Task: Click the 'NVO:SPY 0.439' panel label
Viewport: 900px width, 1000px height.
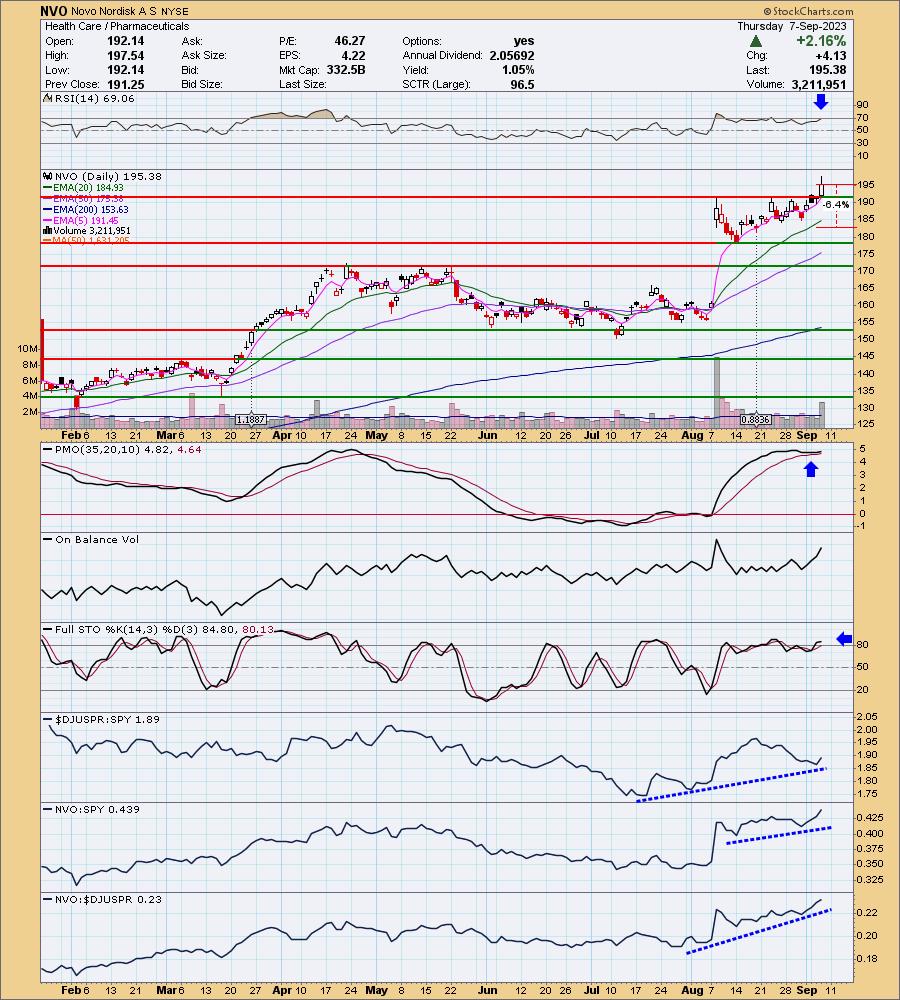Action: [97, 809]
